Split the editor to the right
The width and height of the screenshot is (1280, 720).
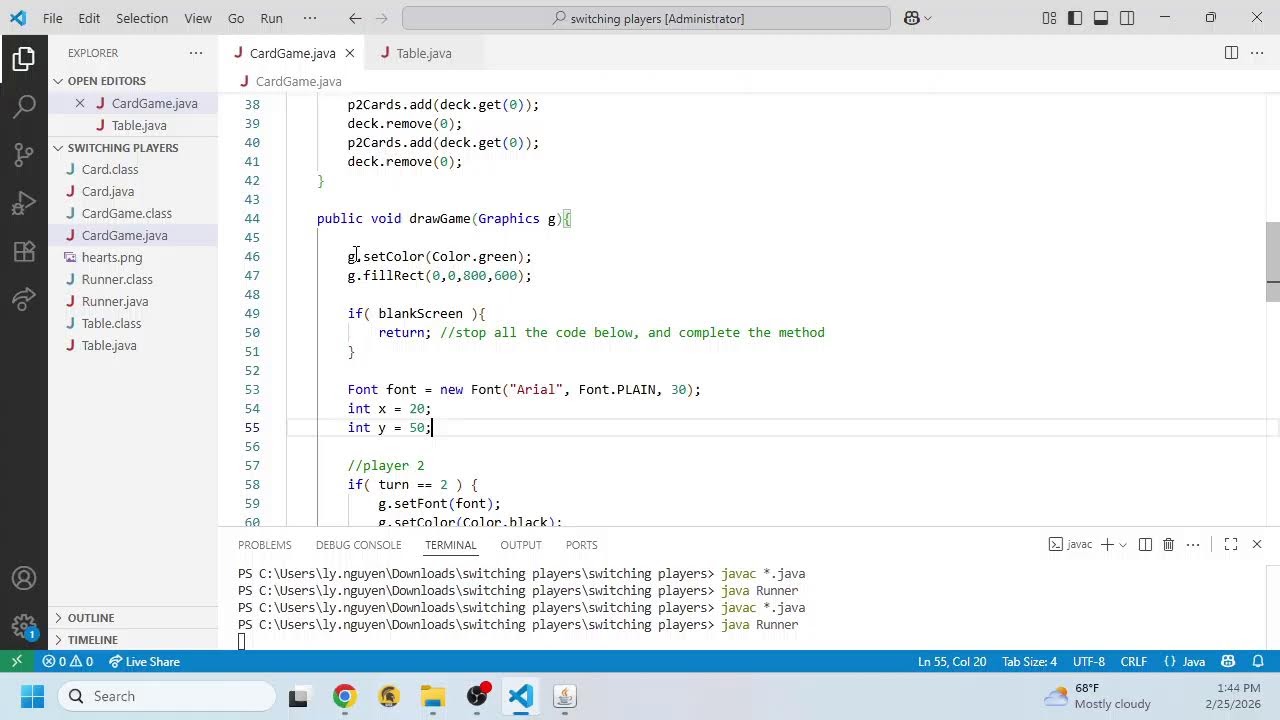tap(1231, 53)
